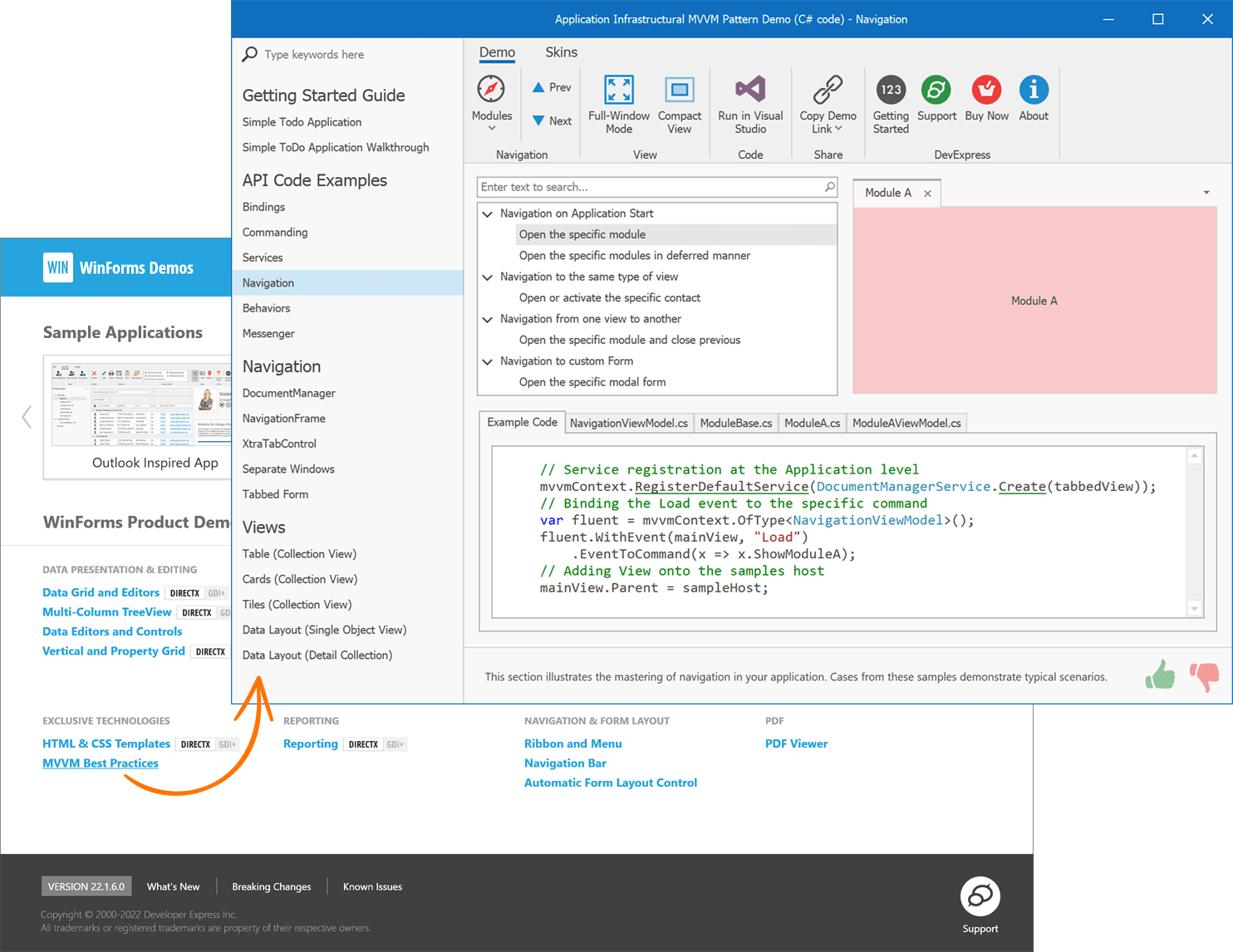Collapse the Navigation on Application Start node
This screenshot has width=1233, height=952.
488,213
